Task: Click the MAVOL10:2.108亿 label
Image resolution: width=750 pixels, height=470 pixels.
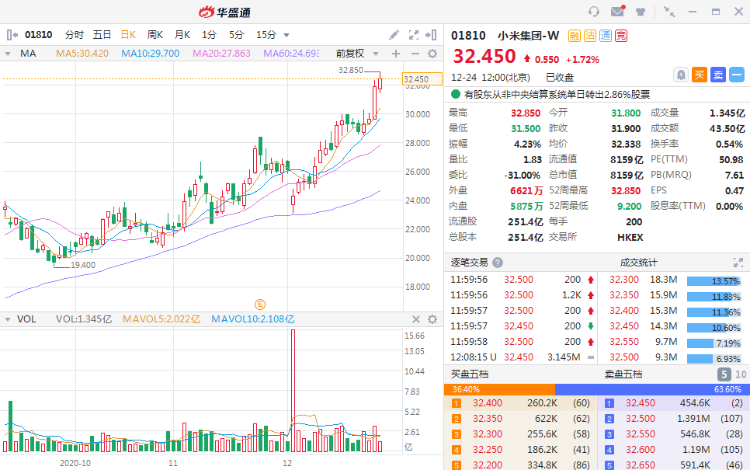Action: click(x=253, y=319)
